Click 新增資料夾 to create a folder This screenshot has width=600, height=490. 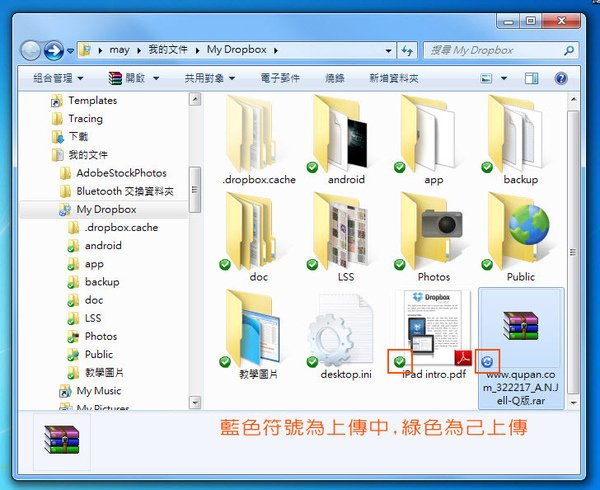point(393,78)
